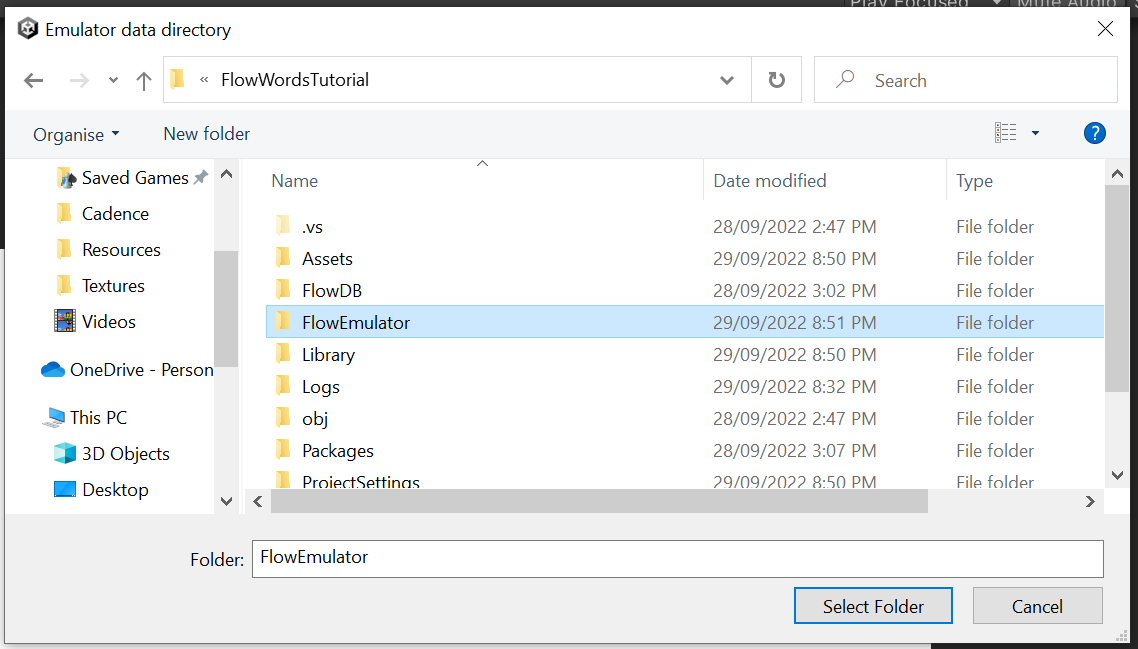Click the Emulator data directory dialog icon
The width and height of the screenshot is (1138, 649).
point(28,29)
